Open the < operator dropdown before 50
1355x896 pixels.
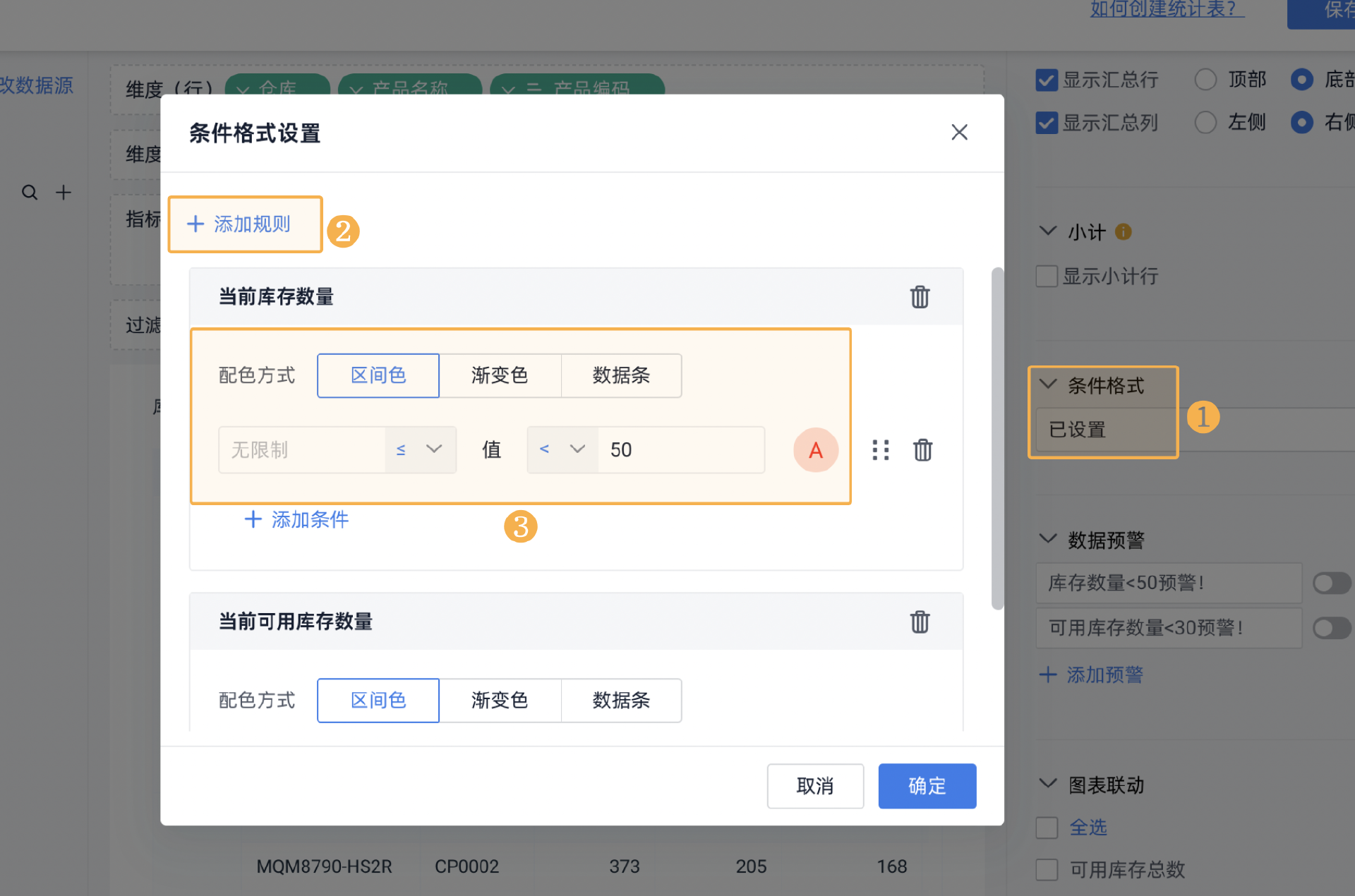tap(562, 449)
